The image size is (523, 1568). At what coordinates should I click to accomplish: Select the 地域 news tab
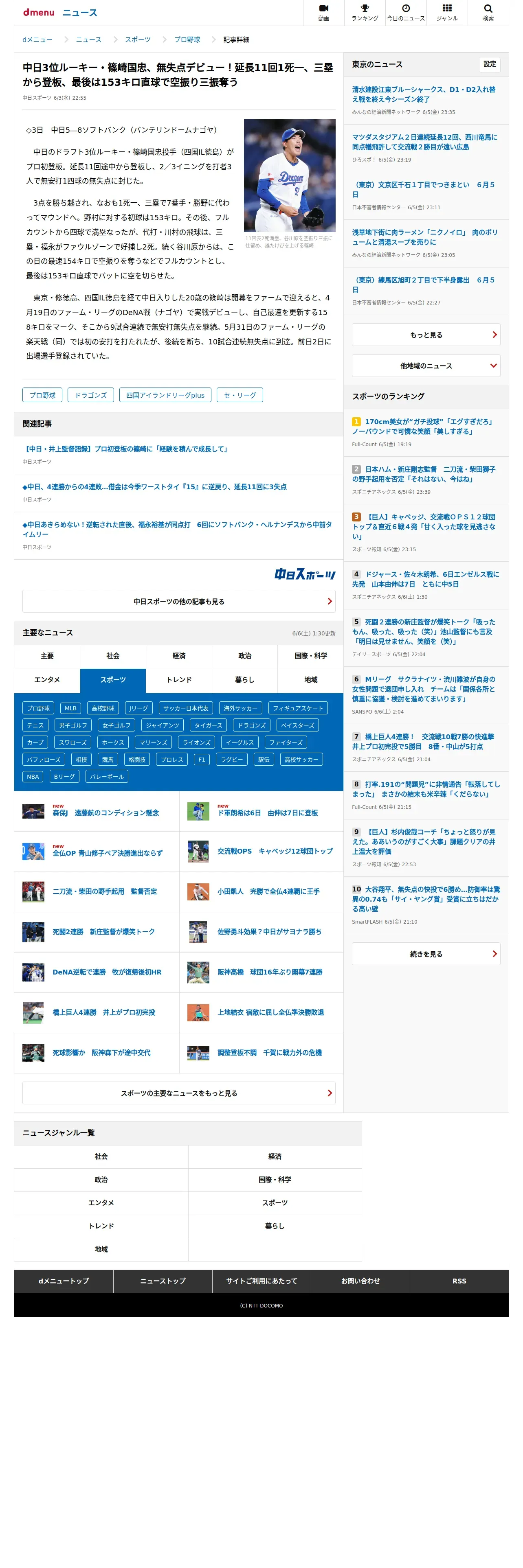click(x=310, y=680)
